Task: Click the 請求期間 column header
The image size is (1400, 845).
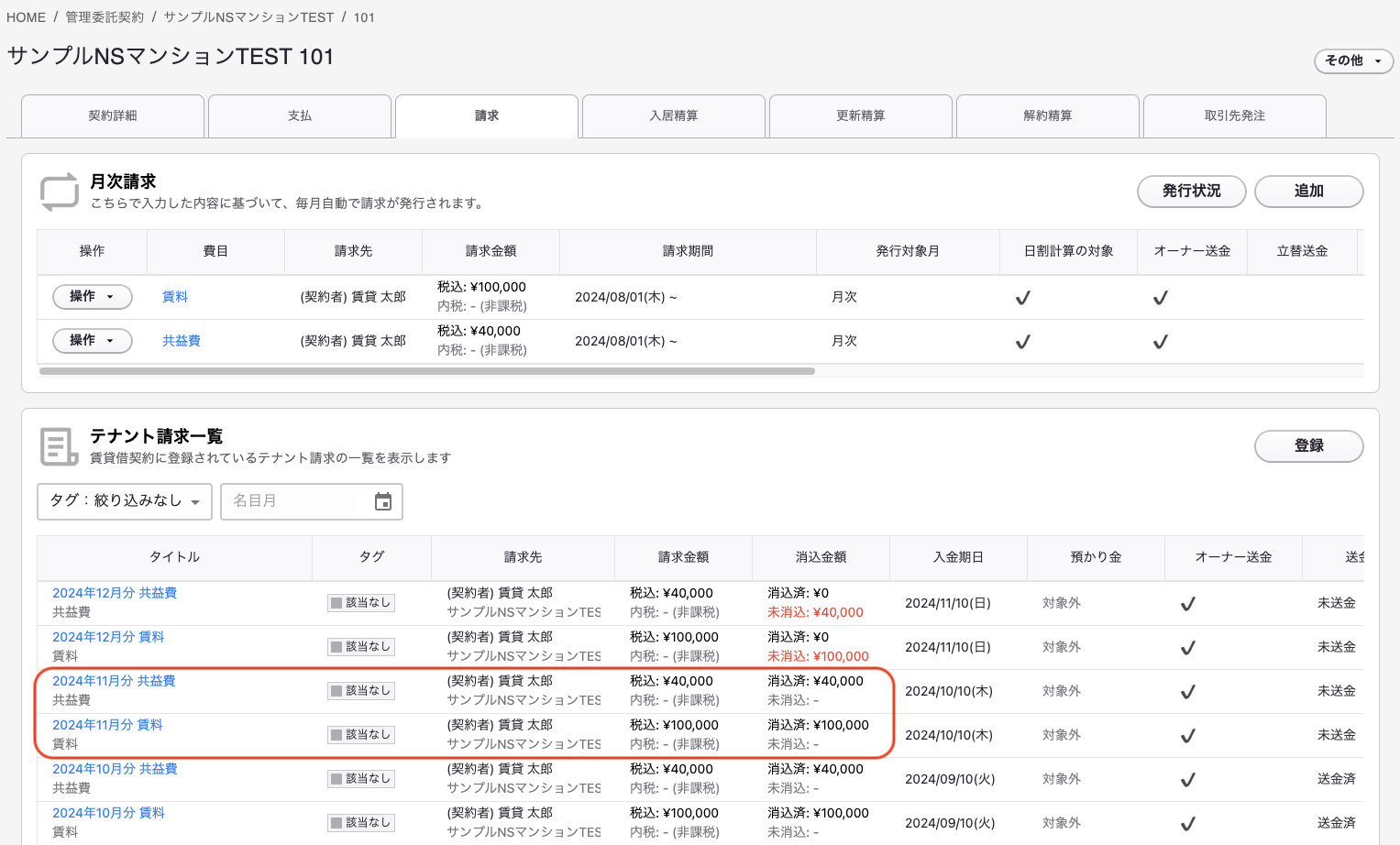Action: click(688, 251)
